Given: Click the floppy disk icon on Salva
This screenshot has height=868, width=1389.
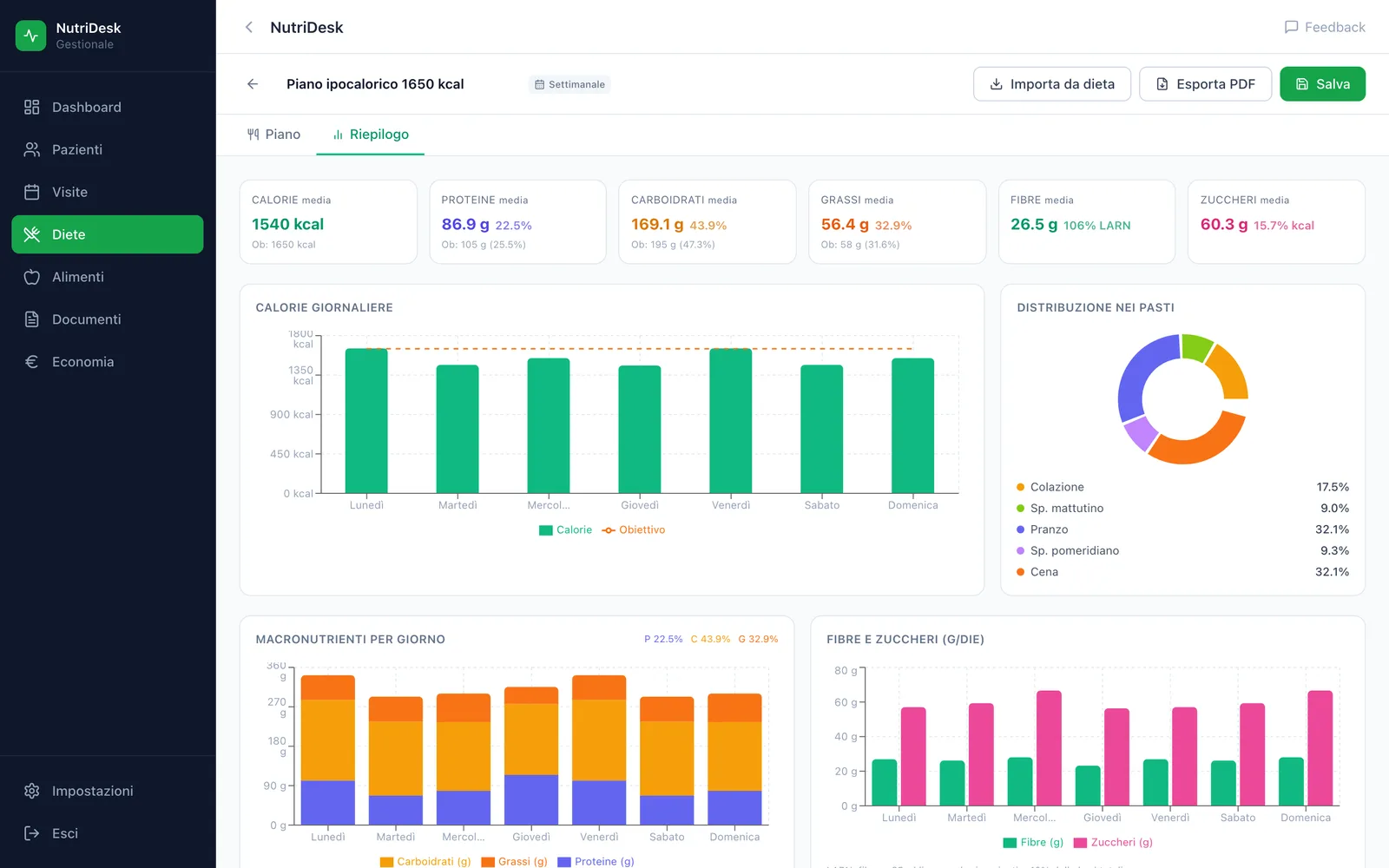Looking at the screenshot, I should pyautogui.click(x=1302, y=84).
